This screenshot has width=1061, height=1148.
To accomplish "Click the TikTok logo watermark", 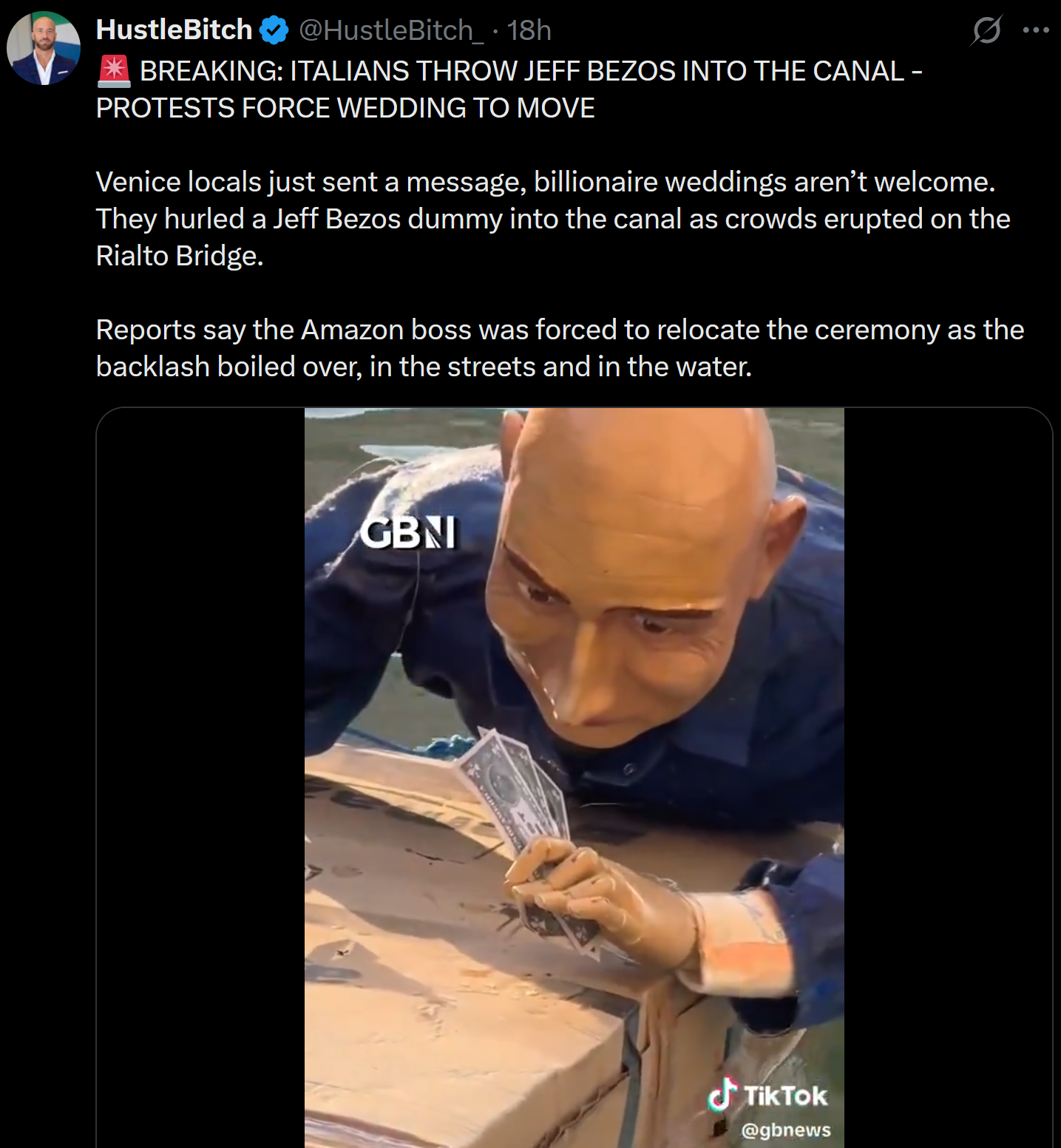I will (x=767, y=1095).
